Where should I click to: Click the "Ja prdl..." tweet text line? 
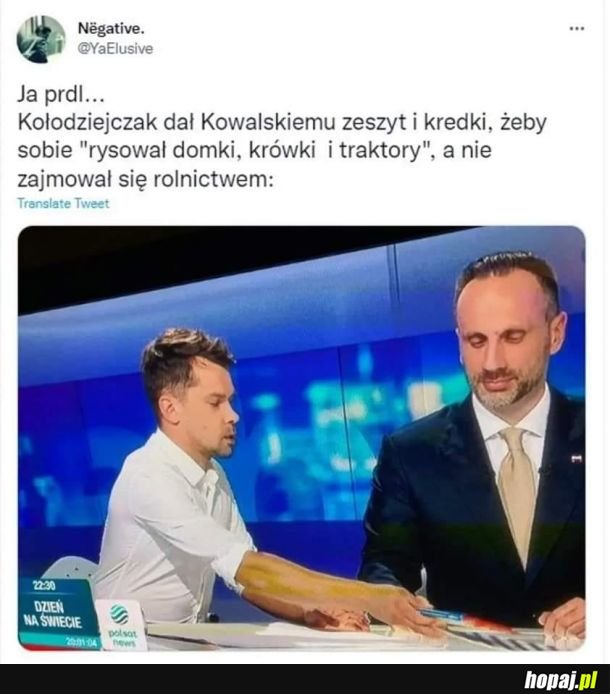tap(61, 93)
